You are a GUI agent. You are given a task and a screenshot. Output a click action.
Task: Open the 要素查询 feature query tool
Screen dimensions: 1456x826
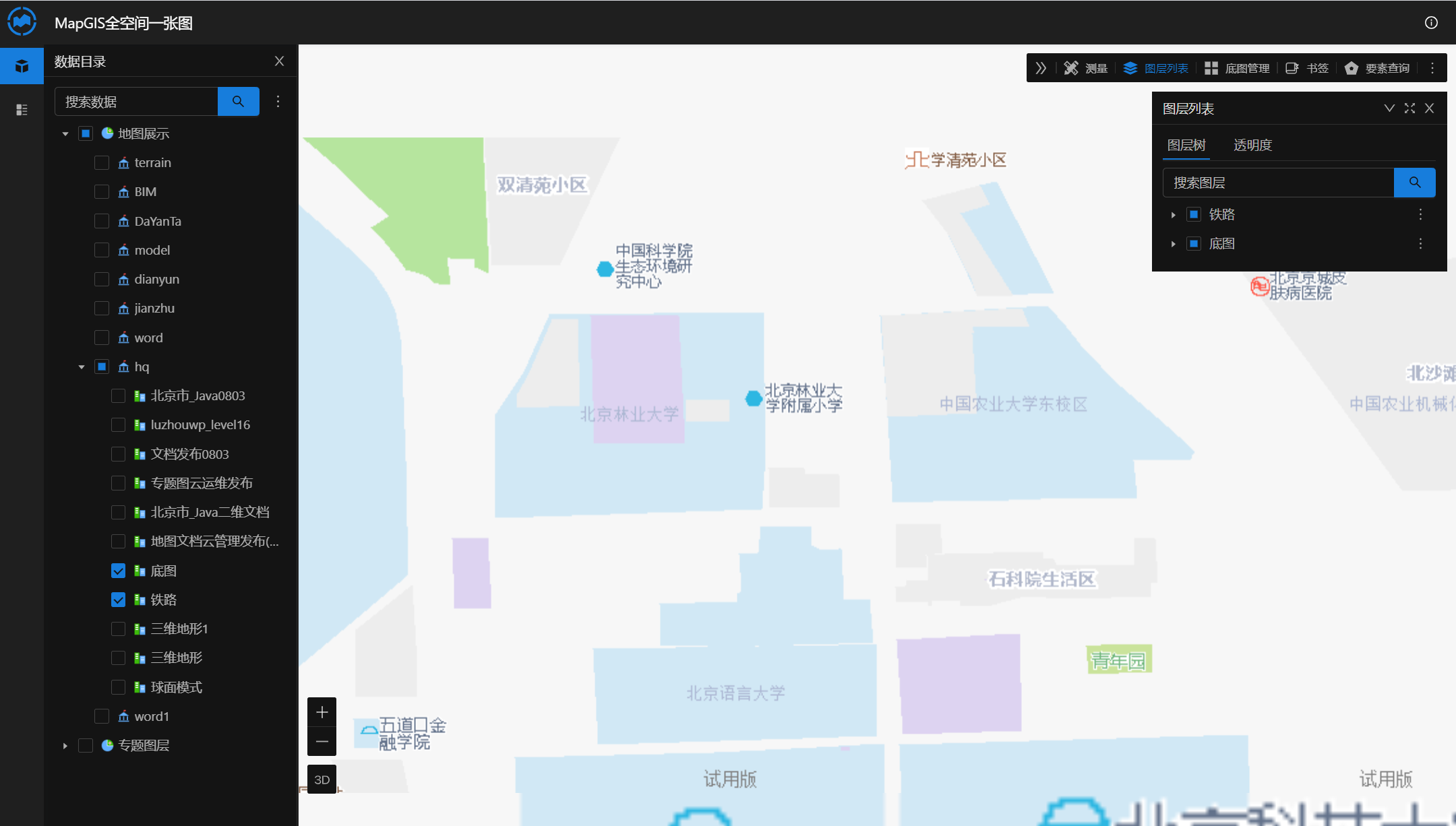pos(1377,68)
